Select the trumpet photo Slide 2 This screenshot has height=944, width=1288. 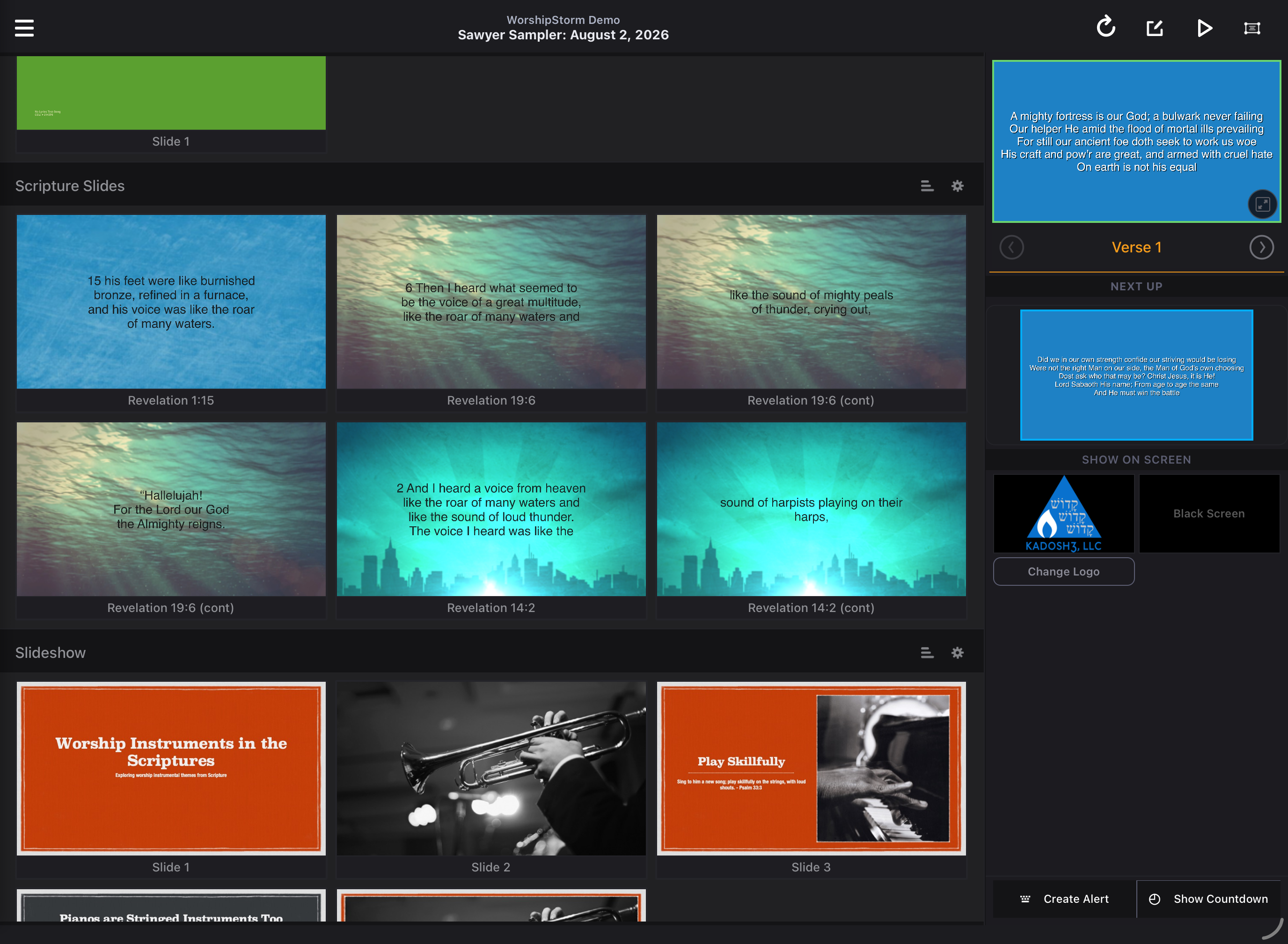[491, 768]
